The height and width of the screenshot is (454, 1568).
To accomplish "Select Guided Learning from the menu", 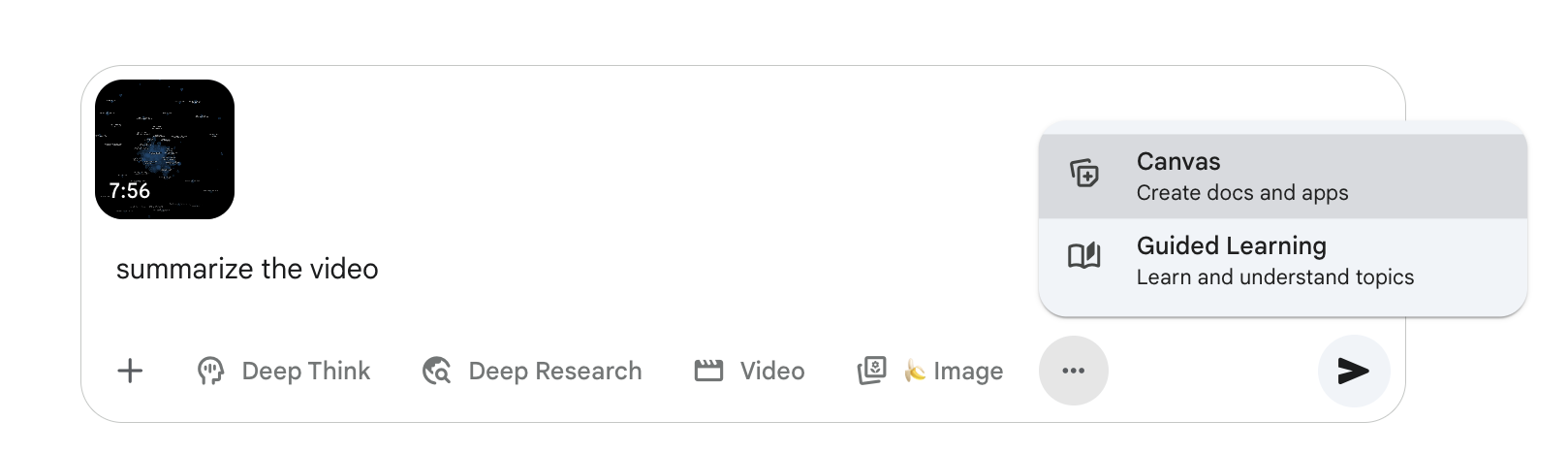I will point(1231,246).
